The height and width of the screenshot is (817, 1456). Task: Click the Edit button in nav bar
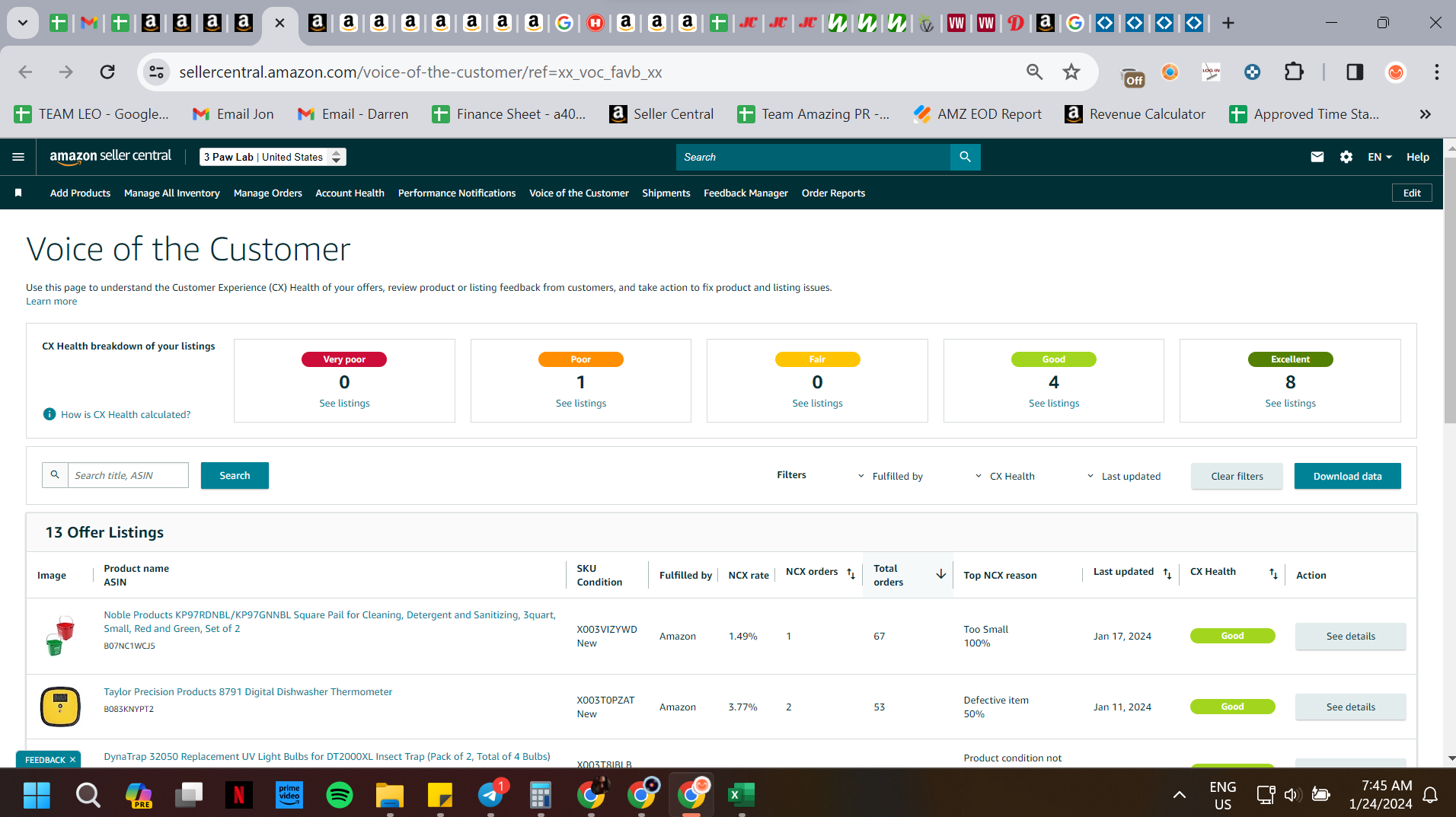click(x=1412, y=193)
